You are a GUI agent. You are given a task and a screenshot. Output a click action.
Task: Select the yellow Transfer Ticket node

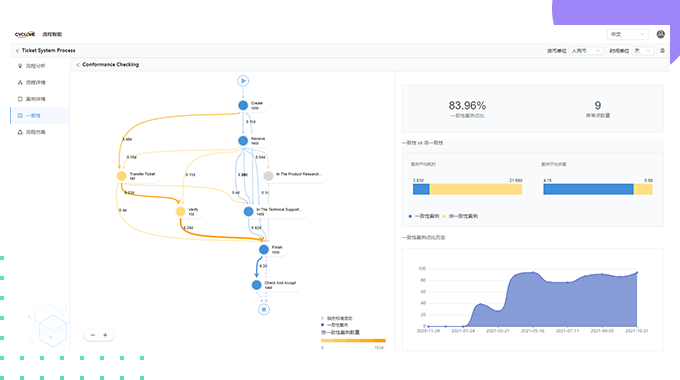[x=121, y=176]
